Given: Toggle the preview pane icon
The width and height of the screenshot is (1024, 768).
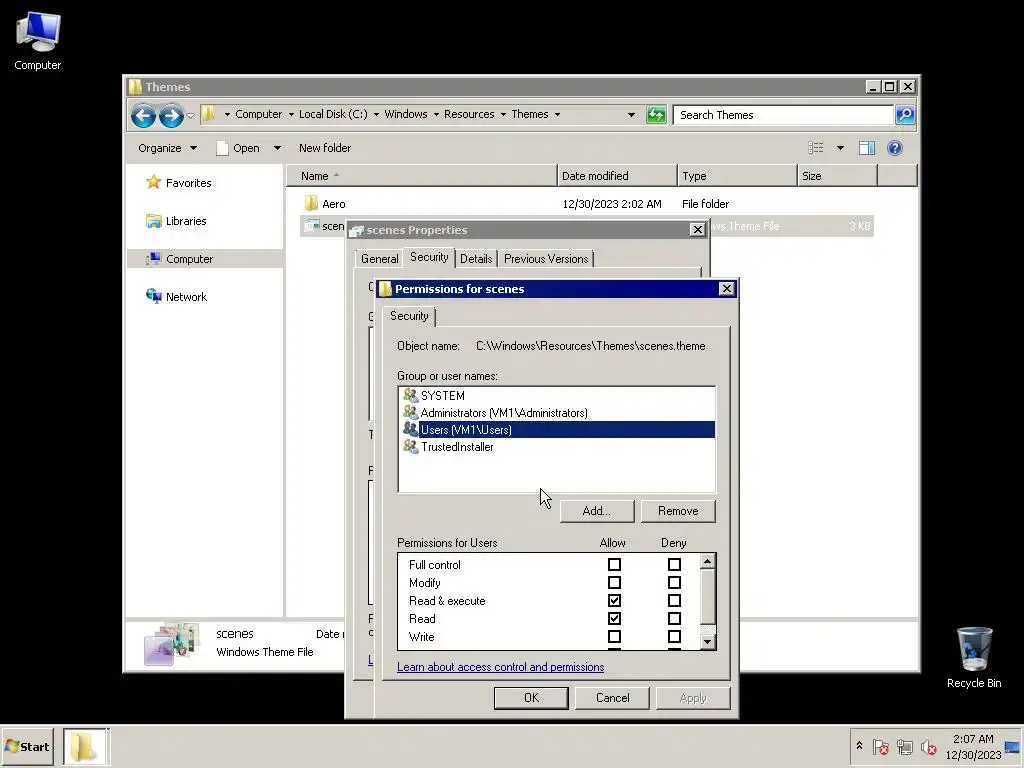Looking at the screenshot, I should pos(867,148).
